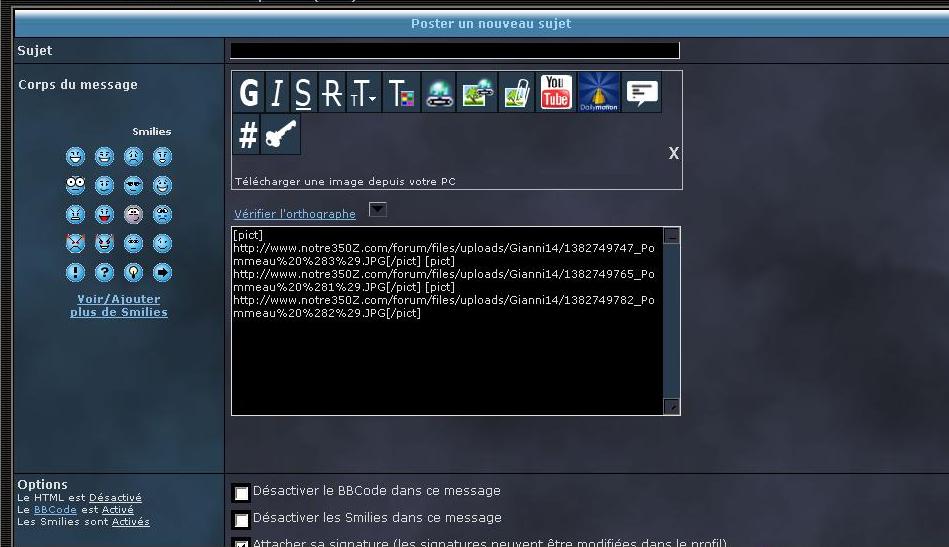
Task: Expand the dropdown next to spell check
Action: pyautogui.click(x=377, y=210)
